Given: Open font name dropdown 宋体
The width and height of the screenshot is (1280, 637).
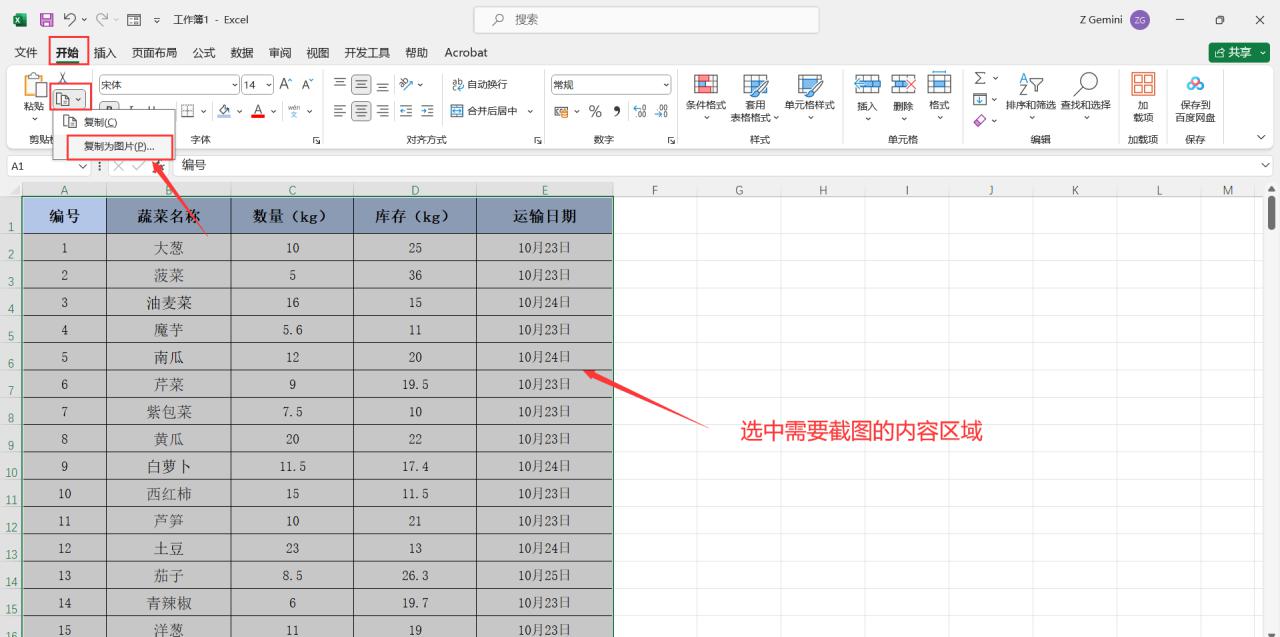Looking at the screenshot, I should (235, 85).
